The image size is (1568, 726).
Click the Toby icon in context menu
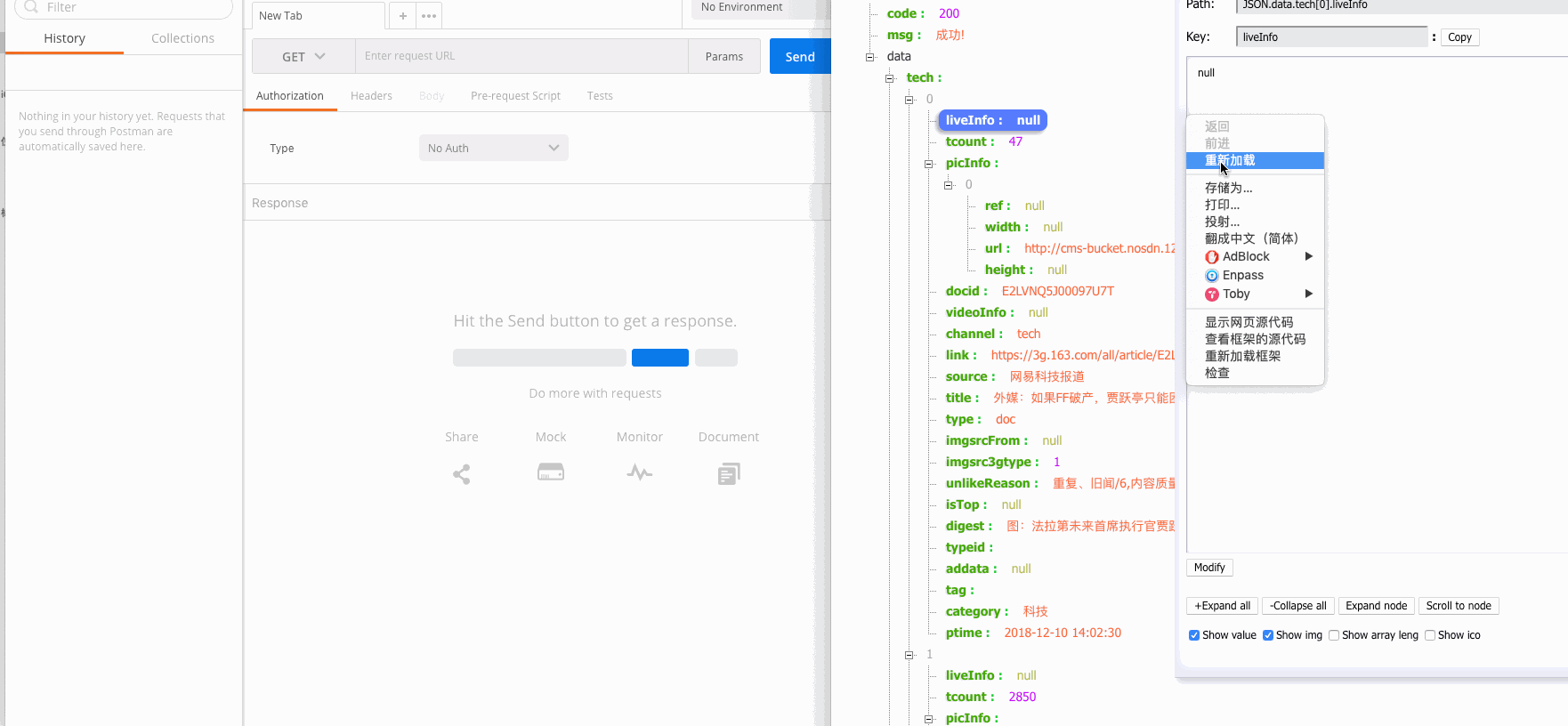coord(1212,294)
